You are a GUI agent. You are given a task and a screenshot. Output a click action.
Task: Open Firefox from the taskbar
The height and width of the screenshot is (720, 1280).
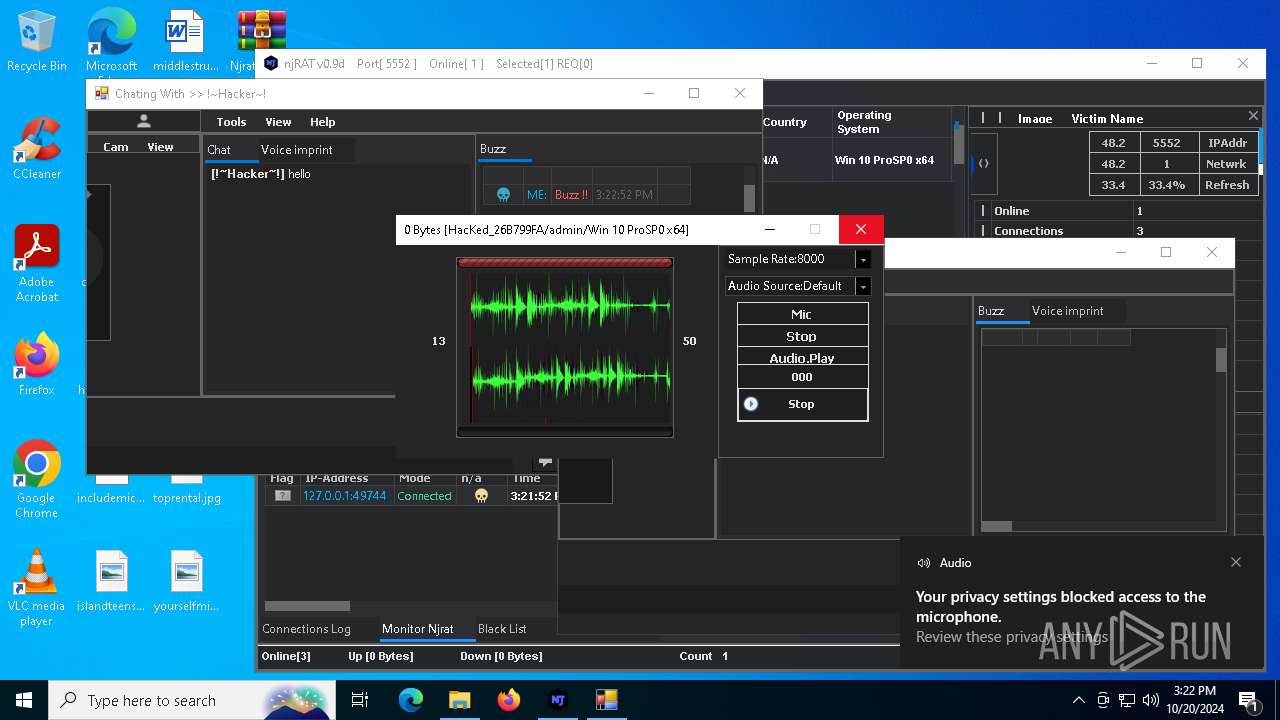[508, 700]
